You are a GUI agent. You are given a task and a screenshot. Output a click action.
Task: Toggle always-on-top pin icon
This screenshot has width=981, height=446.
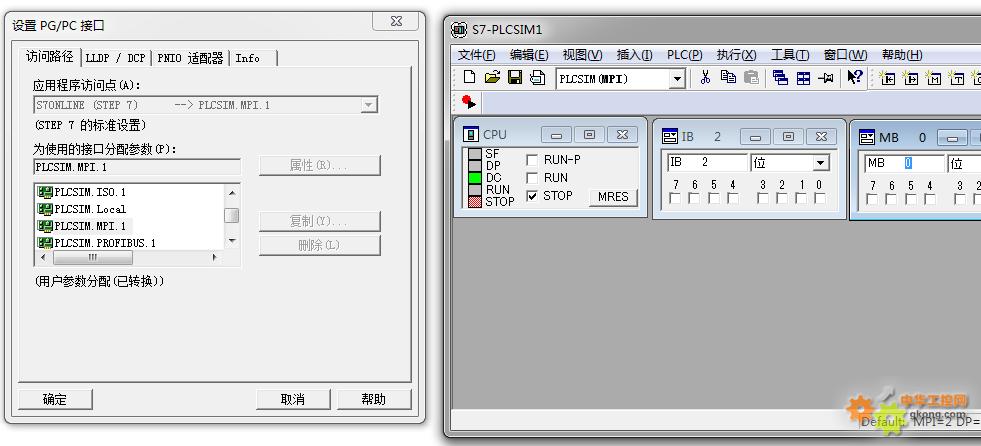click(x=826, y=78)
